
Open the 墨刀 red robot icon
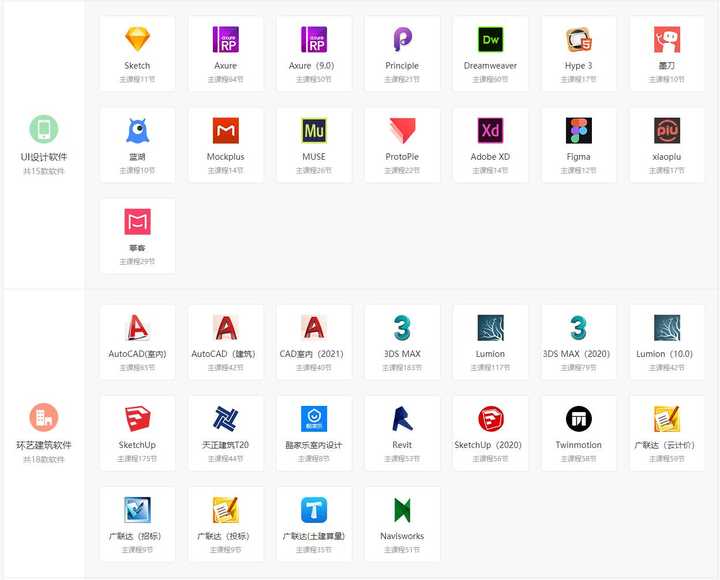coord(667,39)
